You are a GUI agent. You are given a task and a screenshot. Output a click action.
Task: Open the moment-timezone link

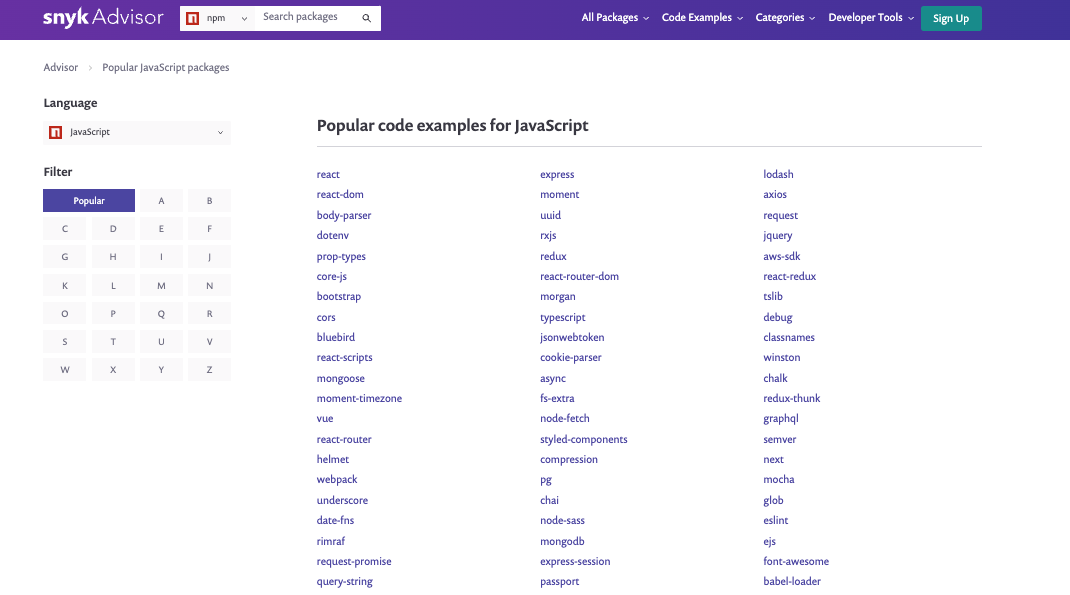(359, 398)
